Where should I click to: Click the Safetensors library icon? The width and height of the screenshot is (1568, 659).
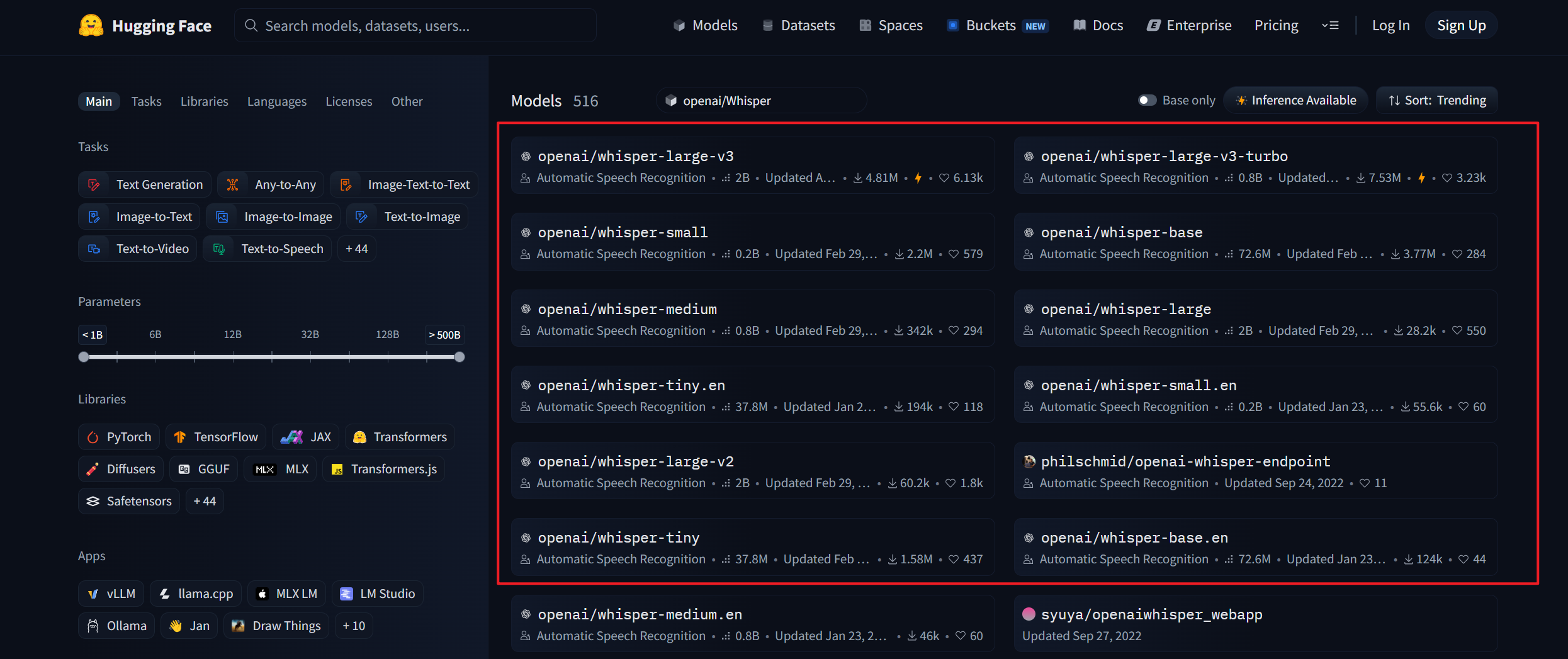(93, 501)
